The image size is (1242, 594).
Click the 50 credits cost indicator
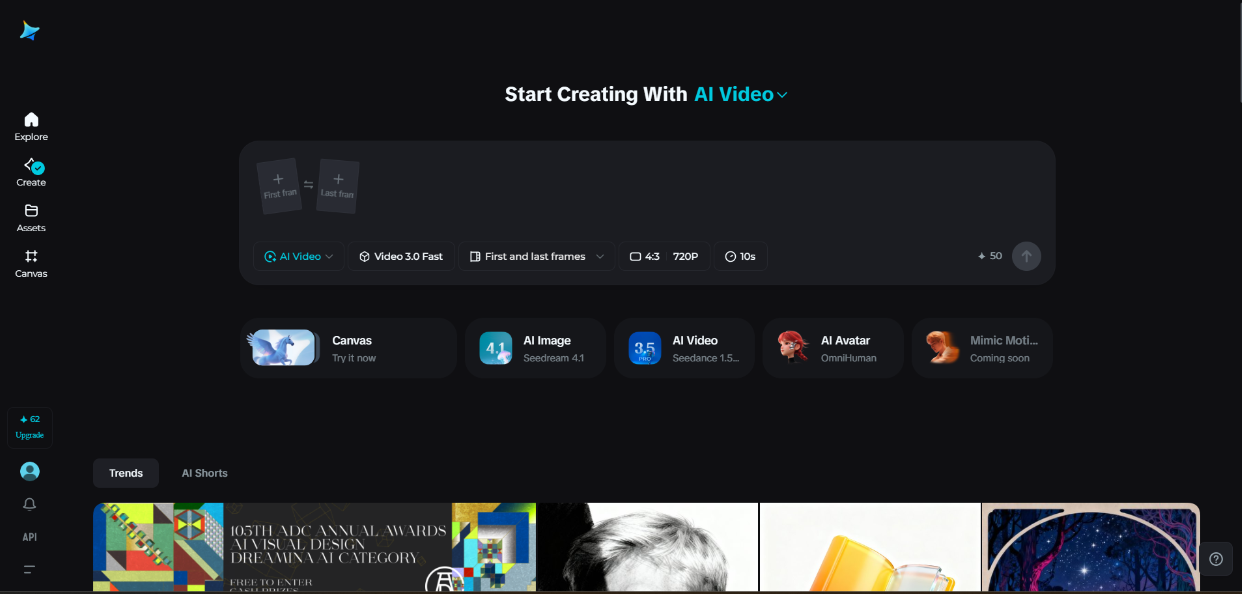990,256
